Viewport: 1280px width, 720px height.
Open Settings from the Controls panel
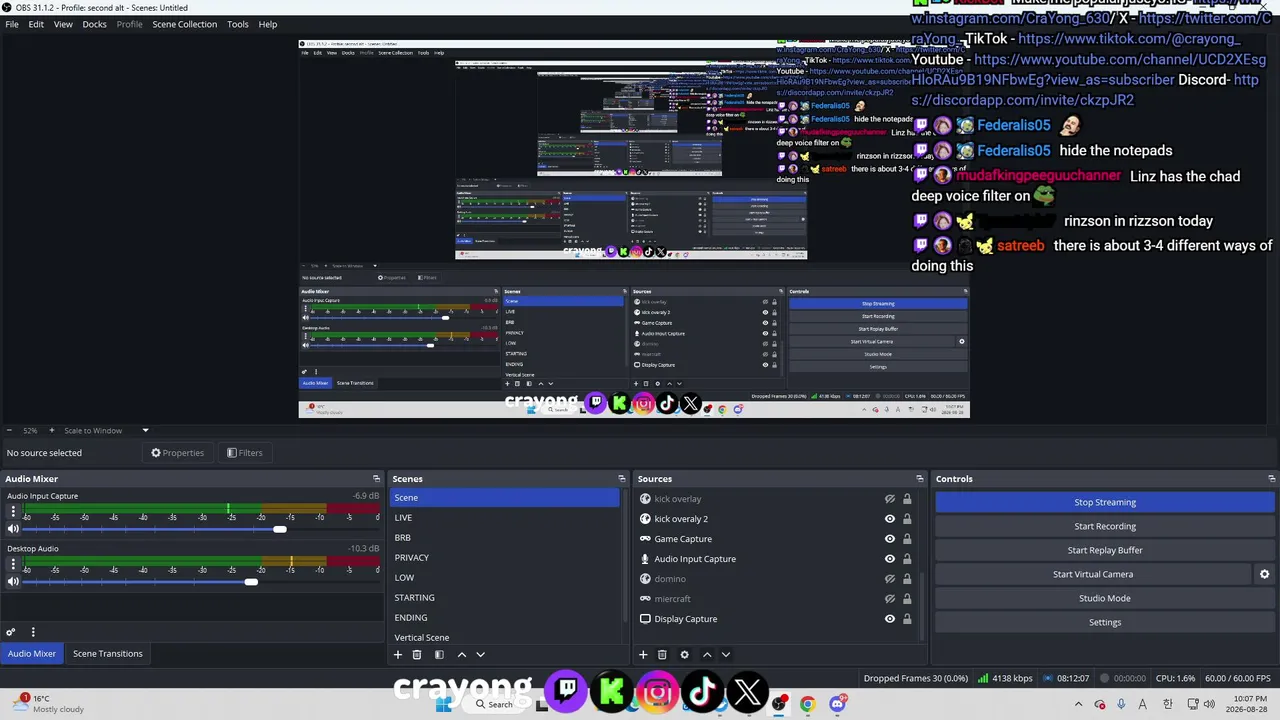(1105, 622)
